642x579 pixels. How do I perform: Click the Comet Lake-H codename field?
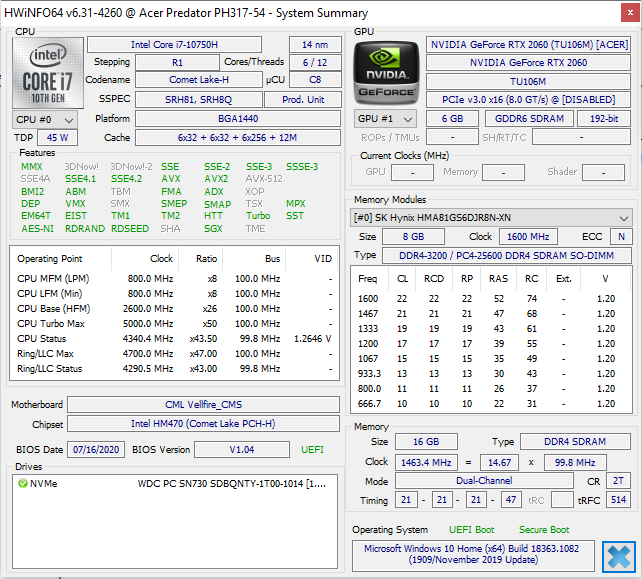coord(199,80)
